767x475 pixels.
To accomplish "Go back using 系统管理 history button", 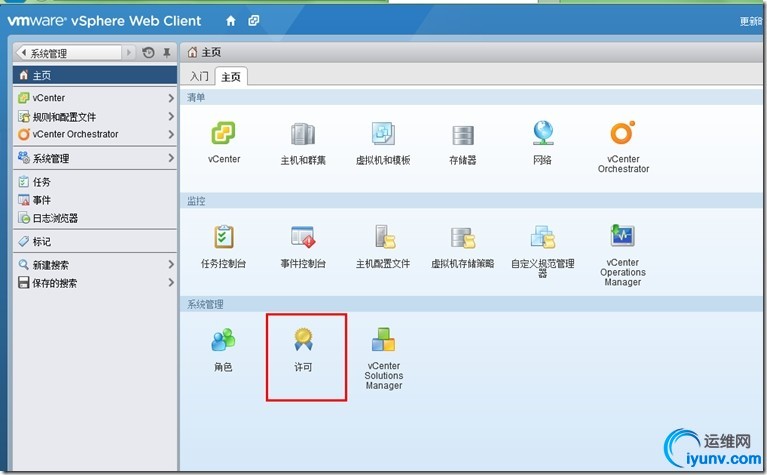I will pos(68,52).
